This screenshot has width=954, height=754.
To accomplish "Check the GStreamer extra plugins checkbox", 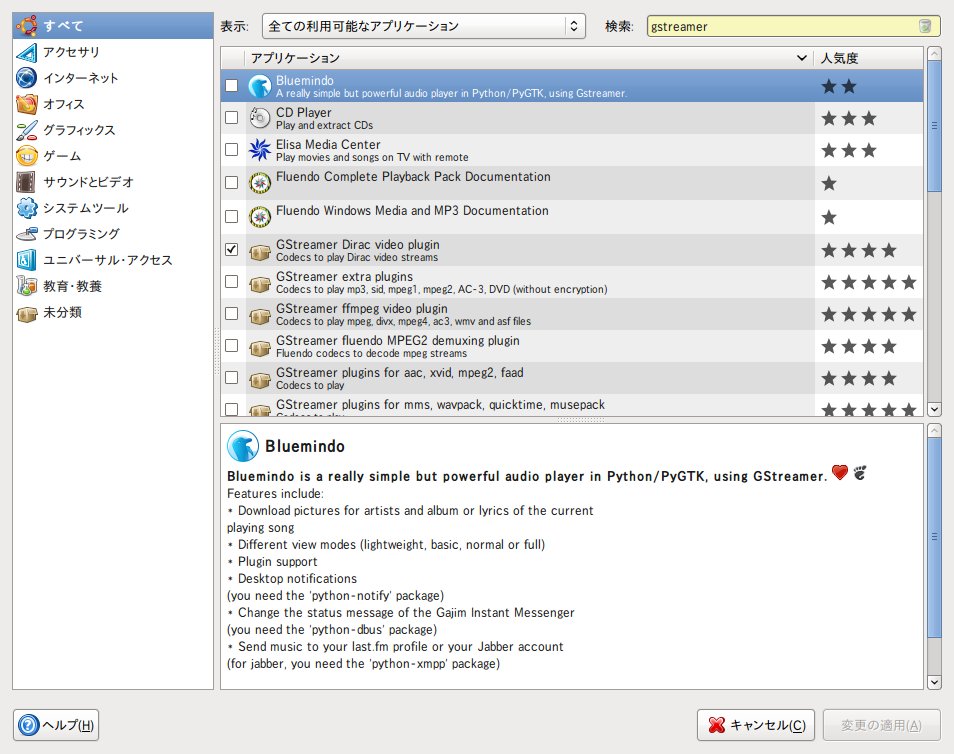I will coord(232,282).
